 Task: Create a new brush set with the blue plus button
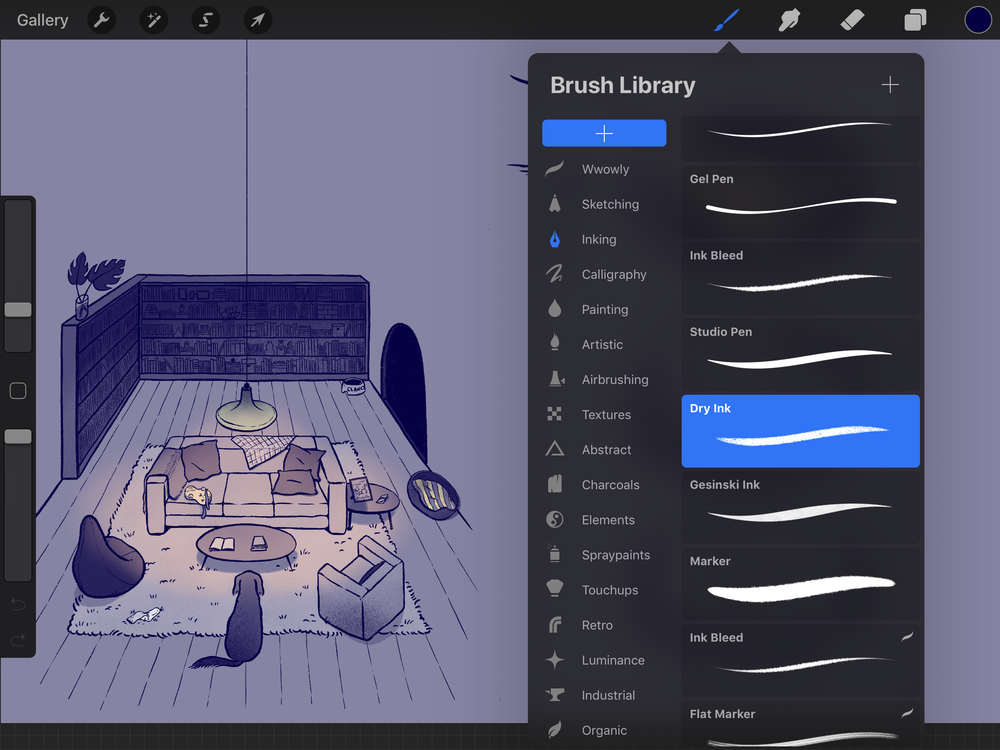point(604,133)
